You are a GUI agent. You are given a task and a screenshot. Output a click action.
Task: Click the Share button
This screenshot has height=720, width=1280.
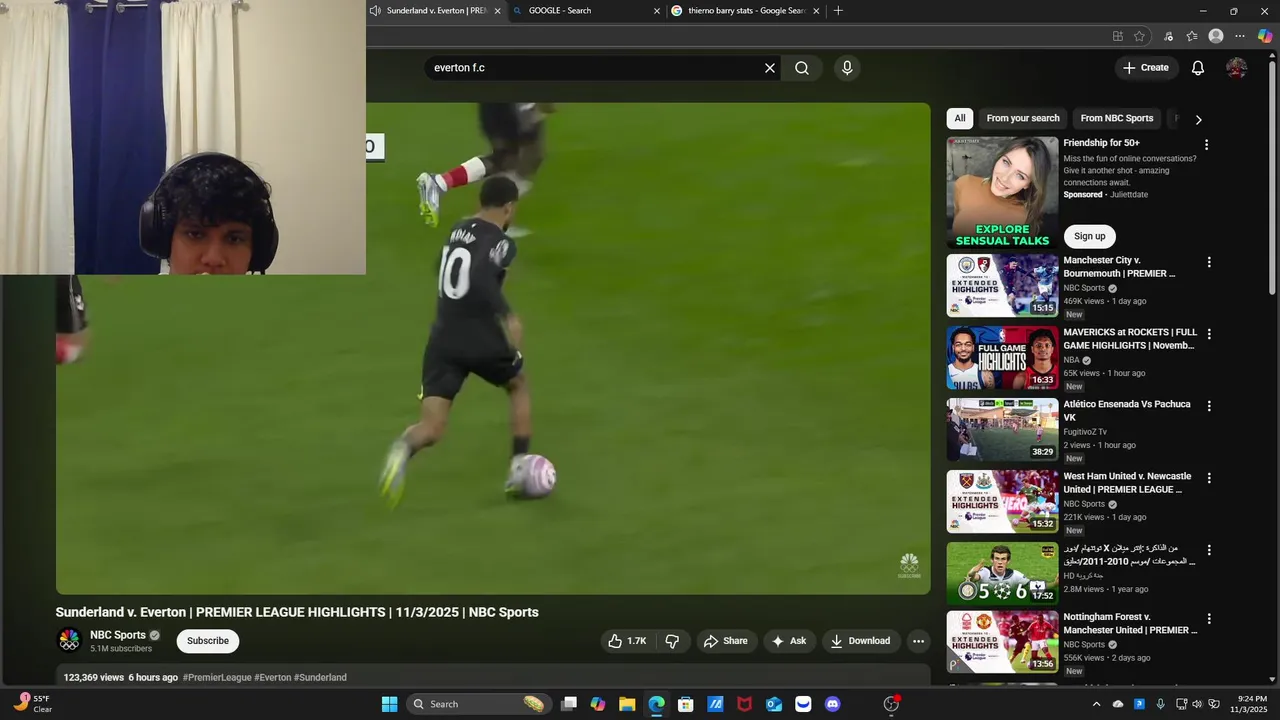(725, 641)
